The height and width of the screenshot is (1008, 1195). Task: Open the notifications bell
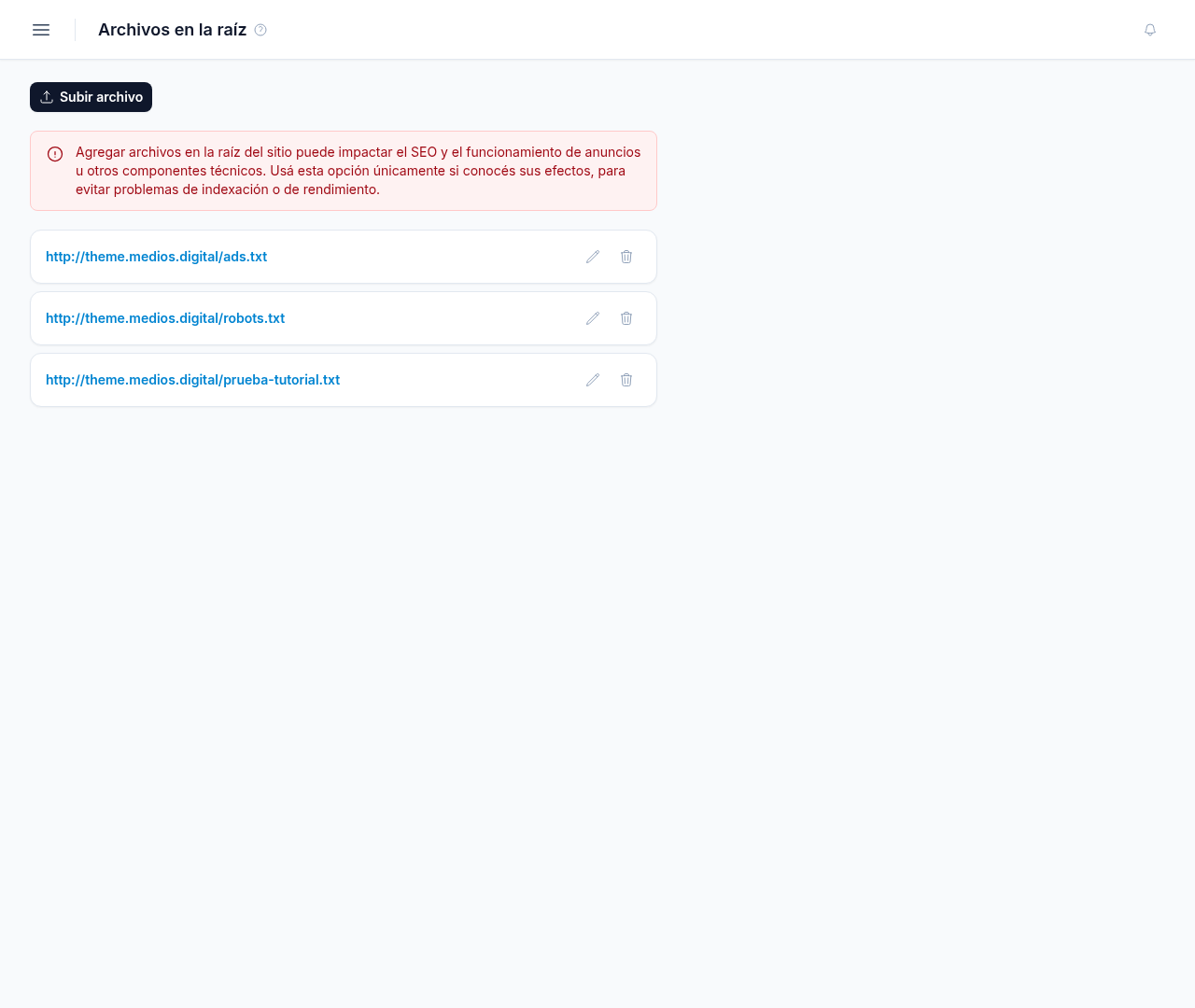[x=1150, y=30]
